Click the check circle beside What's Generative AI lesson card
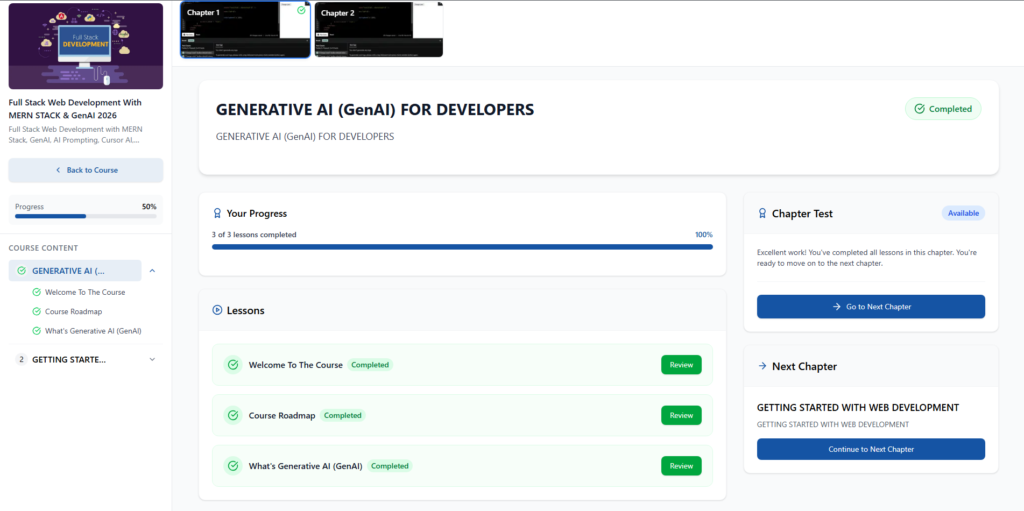Screen dimensions: 1024x511 [232, 466]
